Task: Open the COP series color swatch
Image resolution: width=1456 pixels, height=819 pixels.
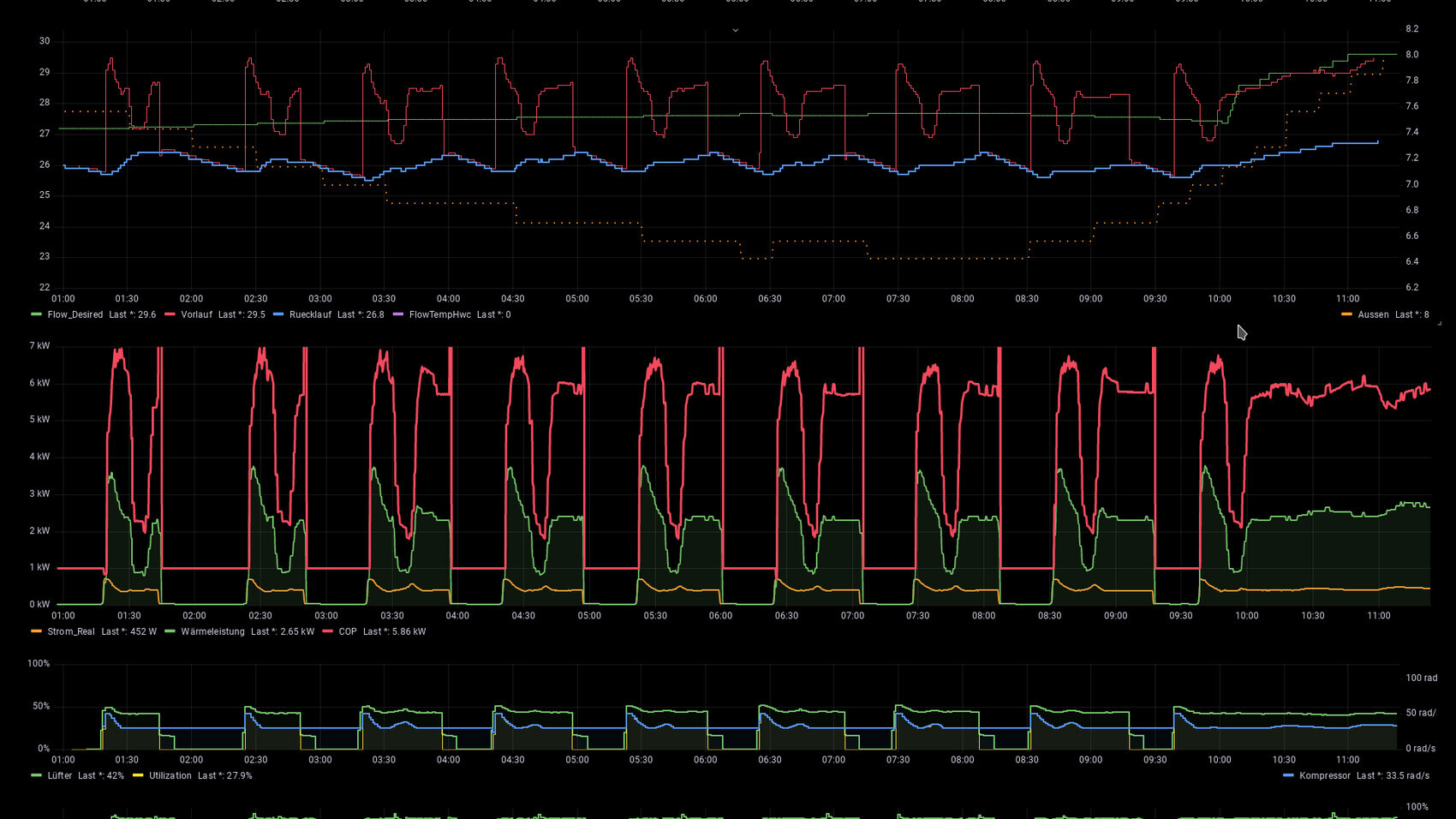Action: (327, 631)
